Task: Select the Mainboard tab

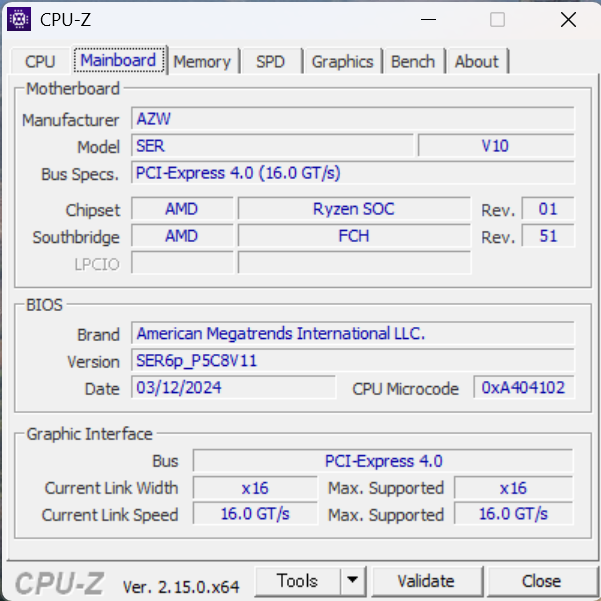Action: (x=118, y=60)
